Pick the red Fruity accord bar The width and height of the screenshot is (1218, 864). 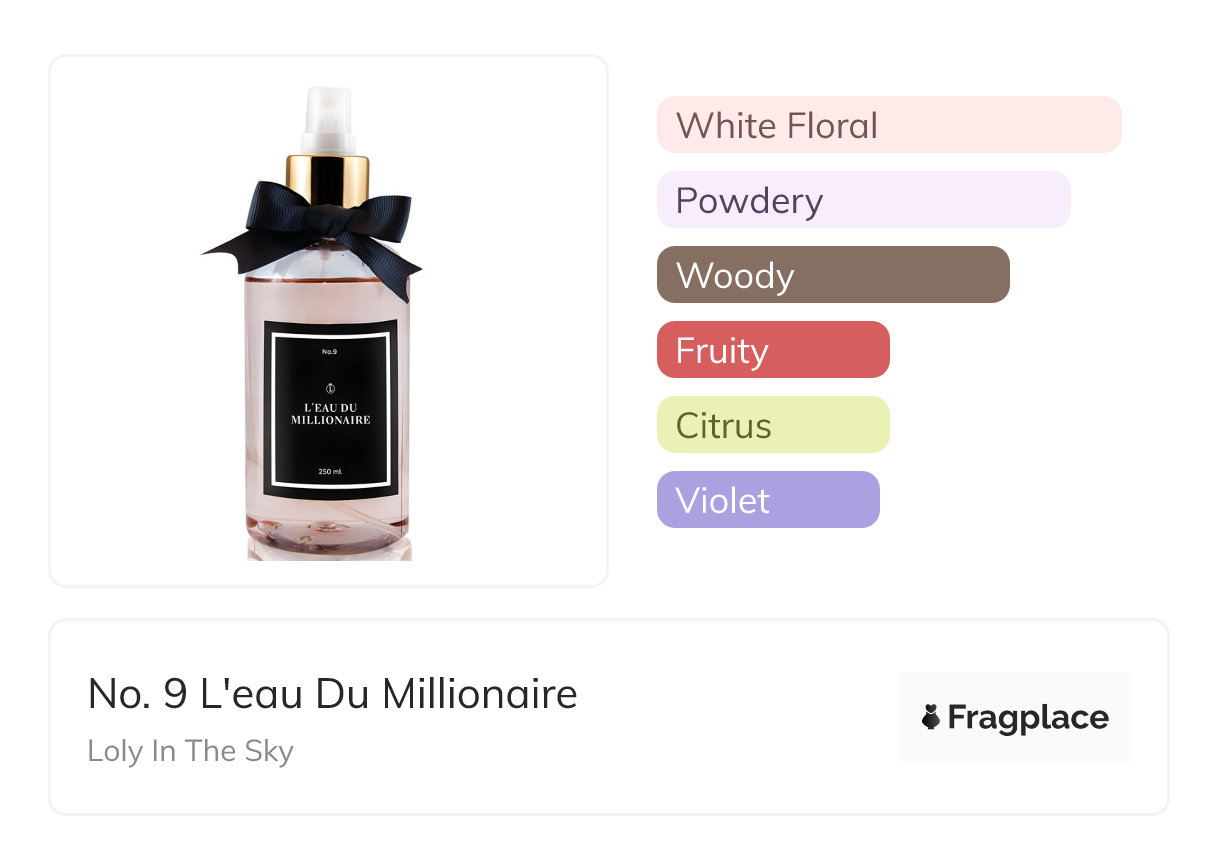coord(773,350)
